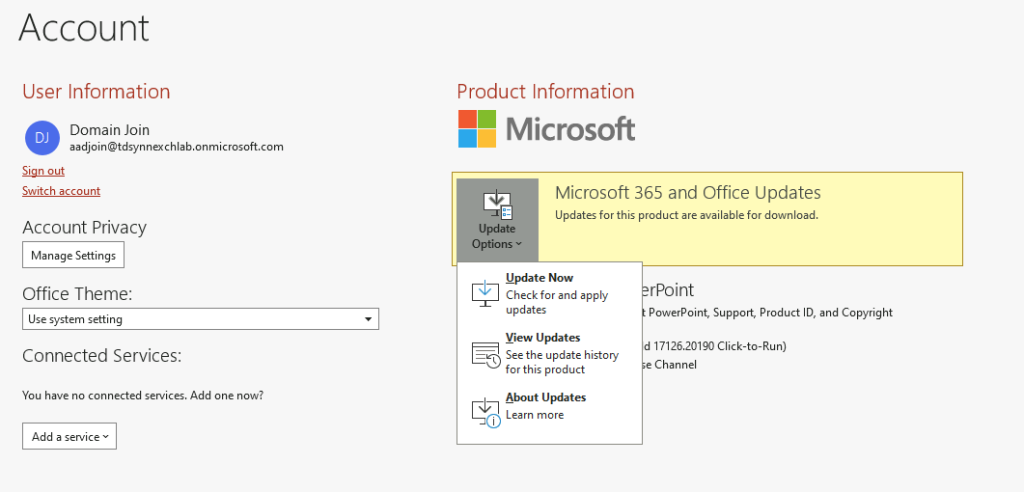The width and height of the screenshot is (1024, 492).
Task: Click 'Updates for this product are available' text
Action: [x=686, y=215]
